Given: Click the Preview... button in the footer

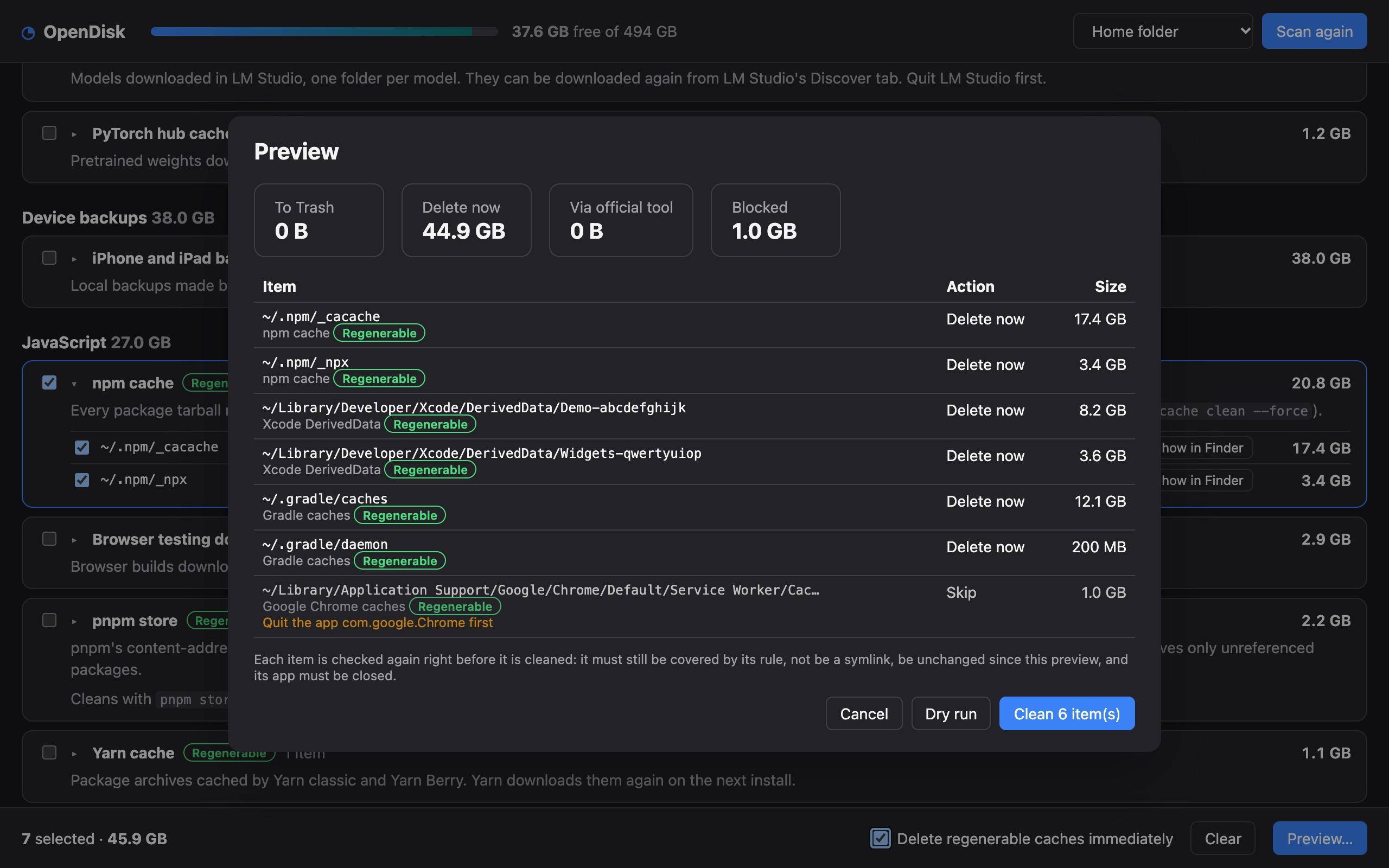Looking at the screenshot, I should tap(1320, 838).
